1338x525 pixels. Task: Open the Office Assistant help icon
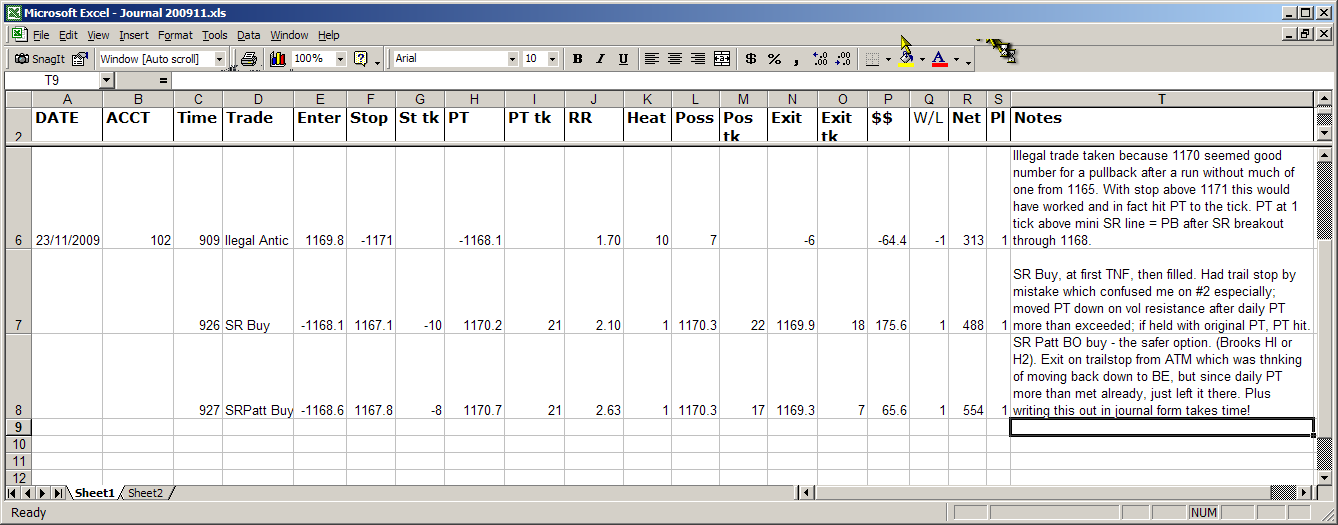click(361, 59)
